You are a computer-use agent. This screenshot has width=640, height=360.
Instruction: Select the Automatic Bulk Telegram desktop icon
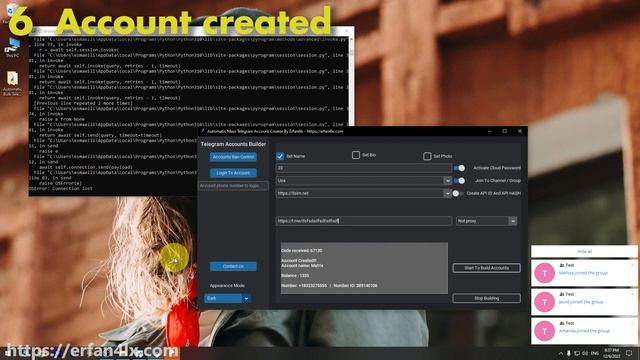coord(12,83)
